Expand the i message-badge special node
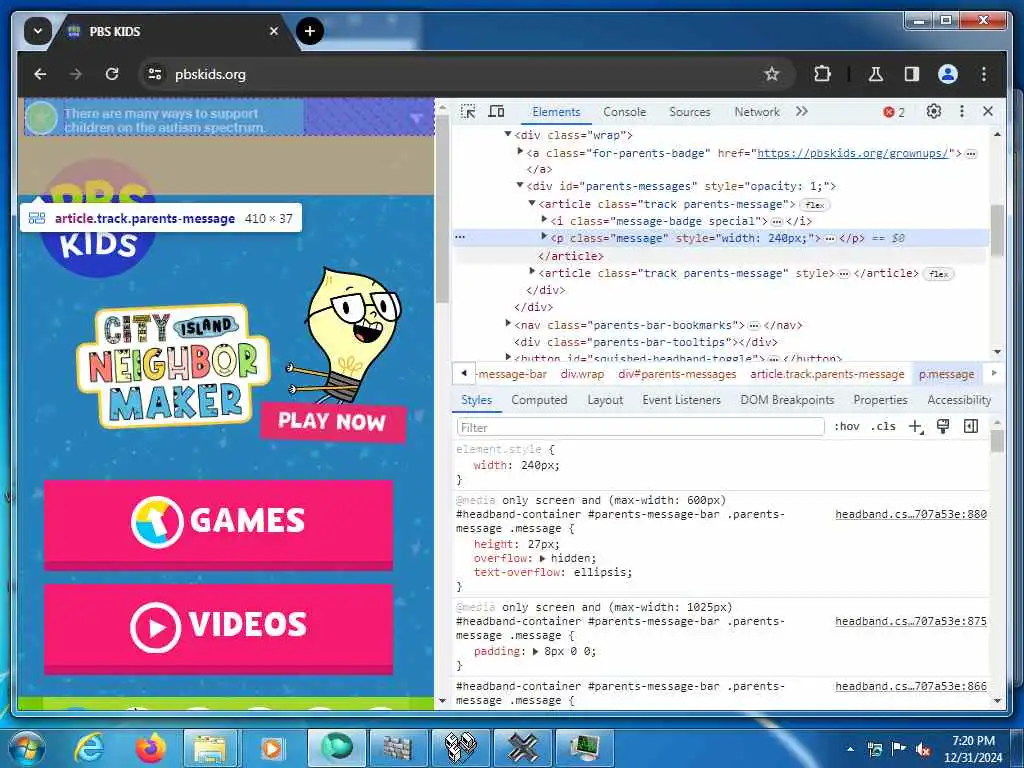 coord(545,219)
